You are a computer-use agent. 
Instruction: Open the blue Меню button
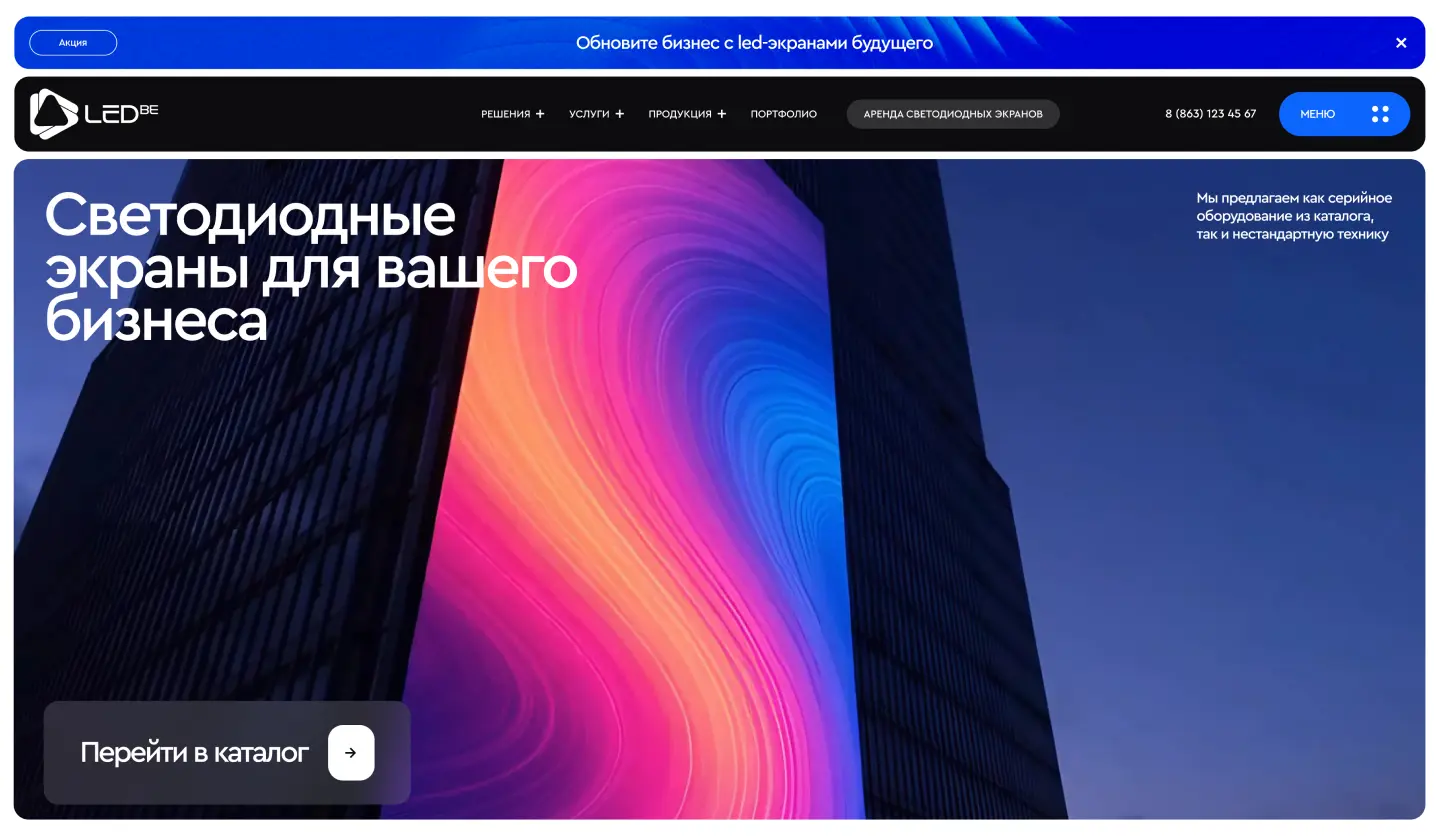tap(1318, 114)
